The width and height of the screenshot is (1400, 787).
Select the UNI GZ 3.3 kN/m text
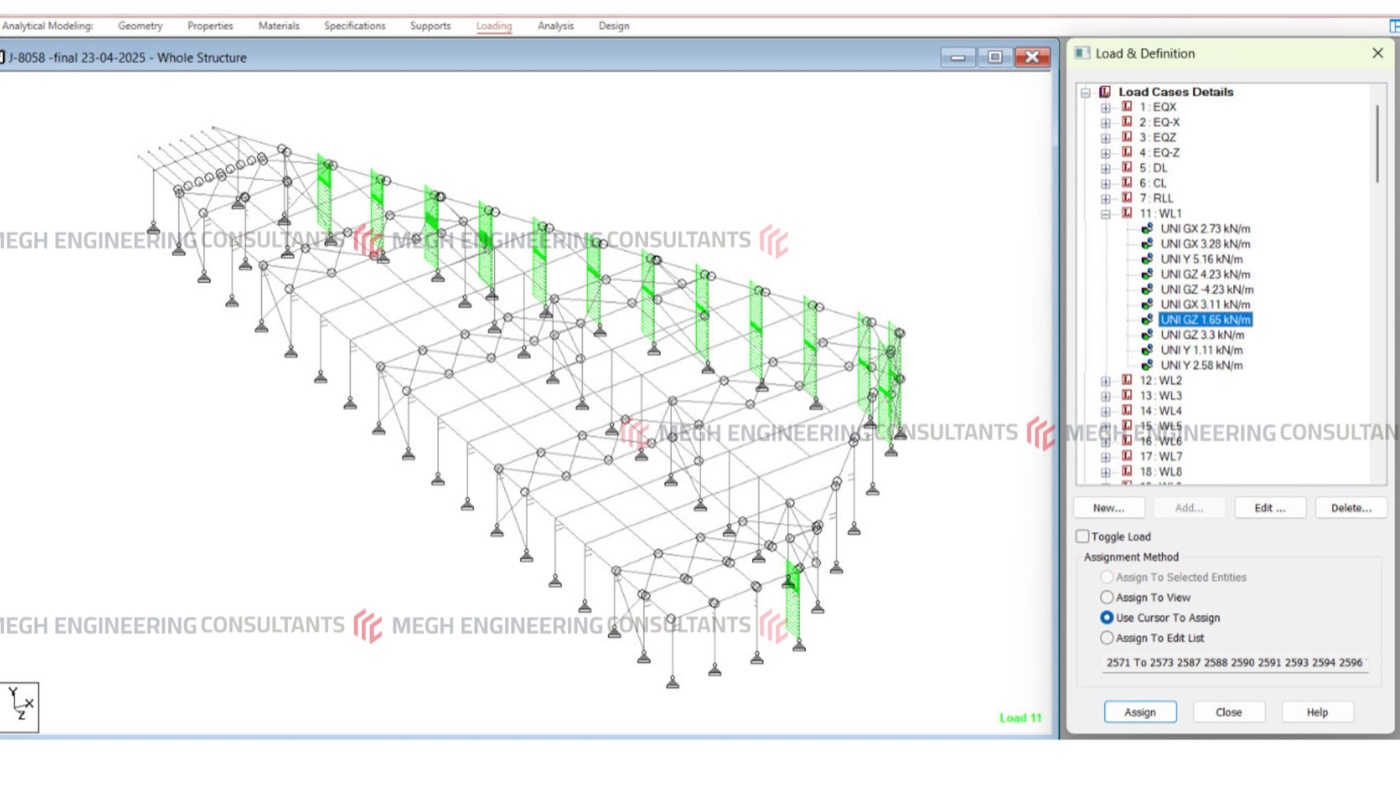coord(1202,335)
